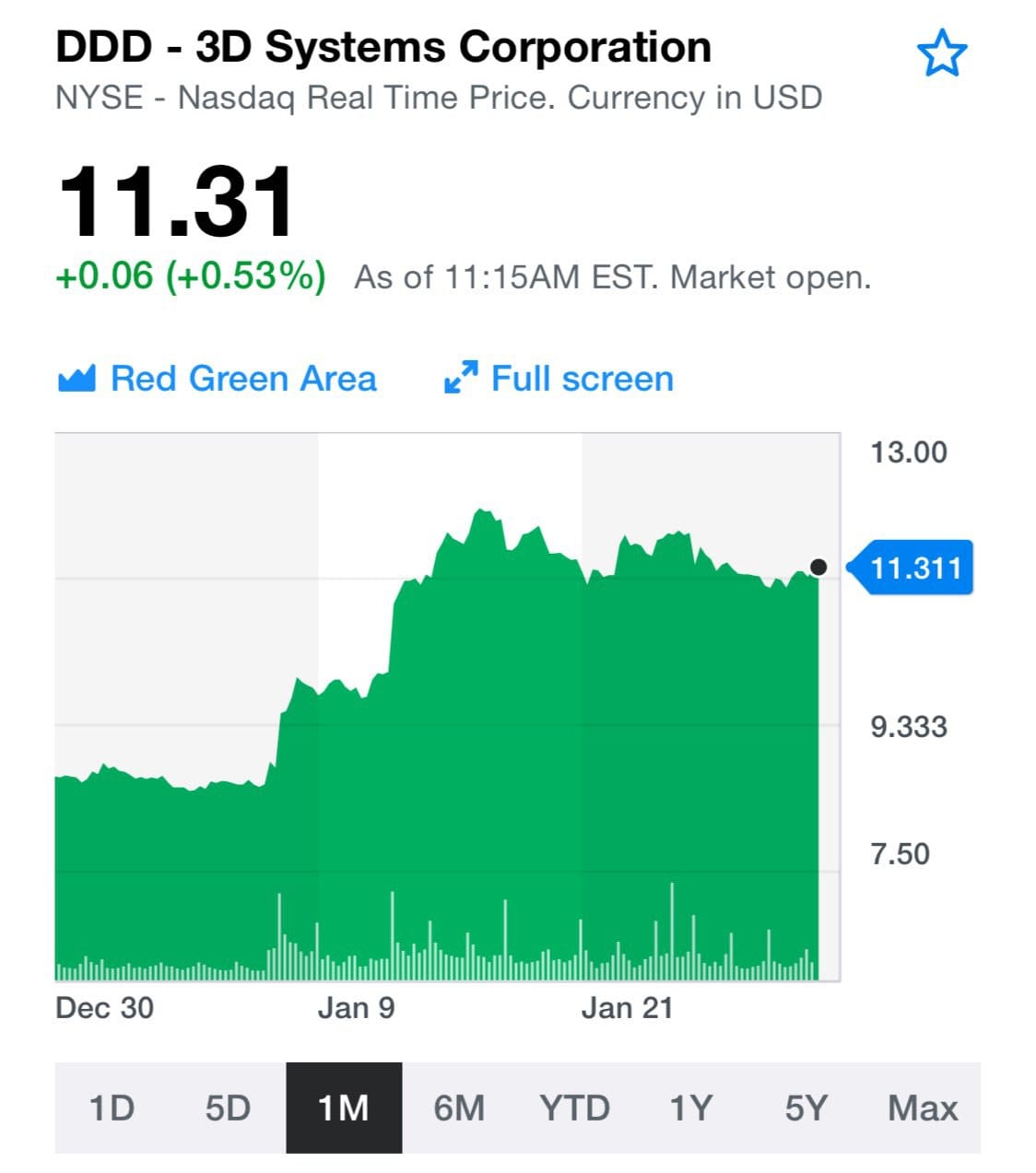Click the Jan 21 date axis label

(627, 1008)
